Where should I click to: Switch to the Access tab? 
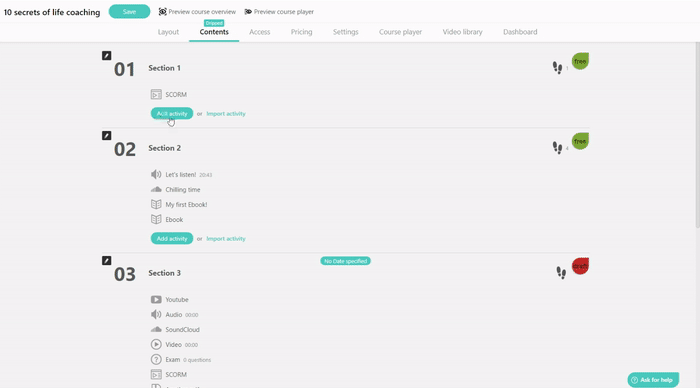tap(260, 32)
